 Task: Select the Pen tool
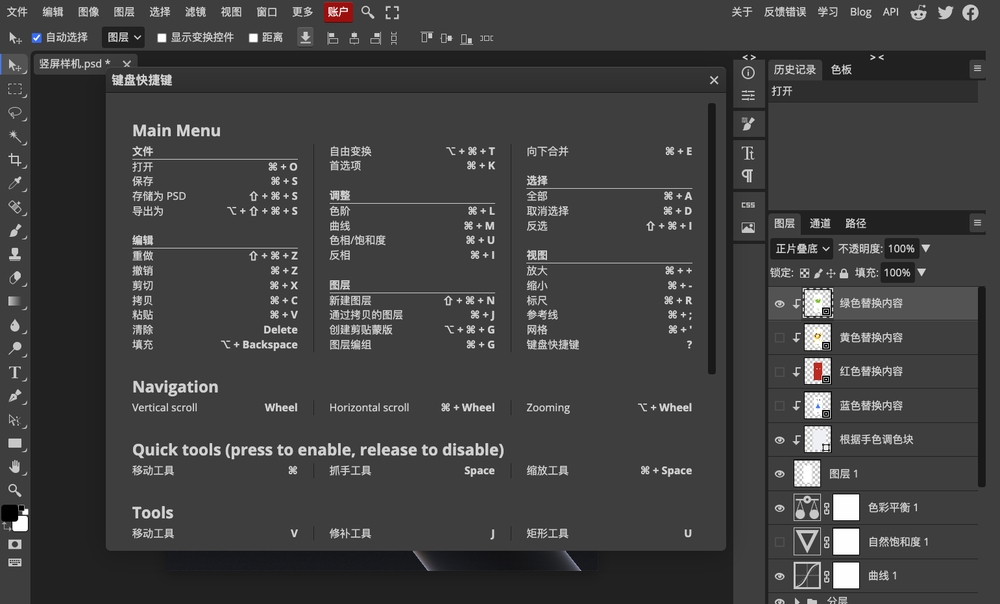click(15, 396)
